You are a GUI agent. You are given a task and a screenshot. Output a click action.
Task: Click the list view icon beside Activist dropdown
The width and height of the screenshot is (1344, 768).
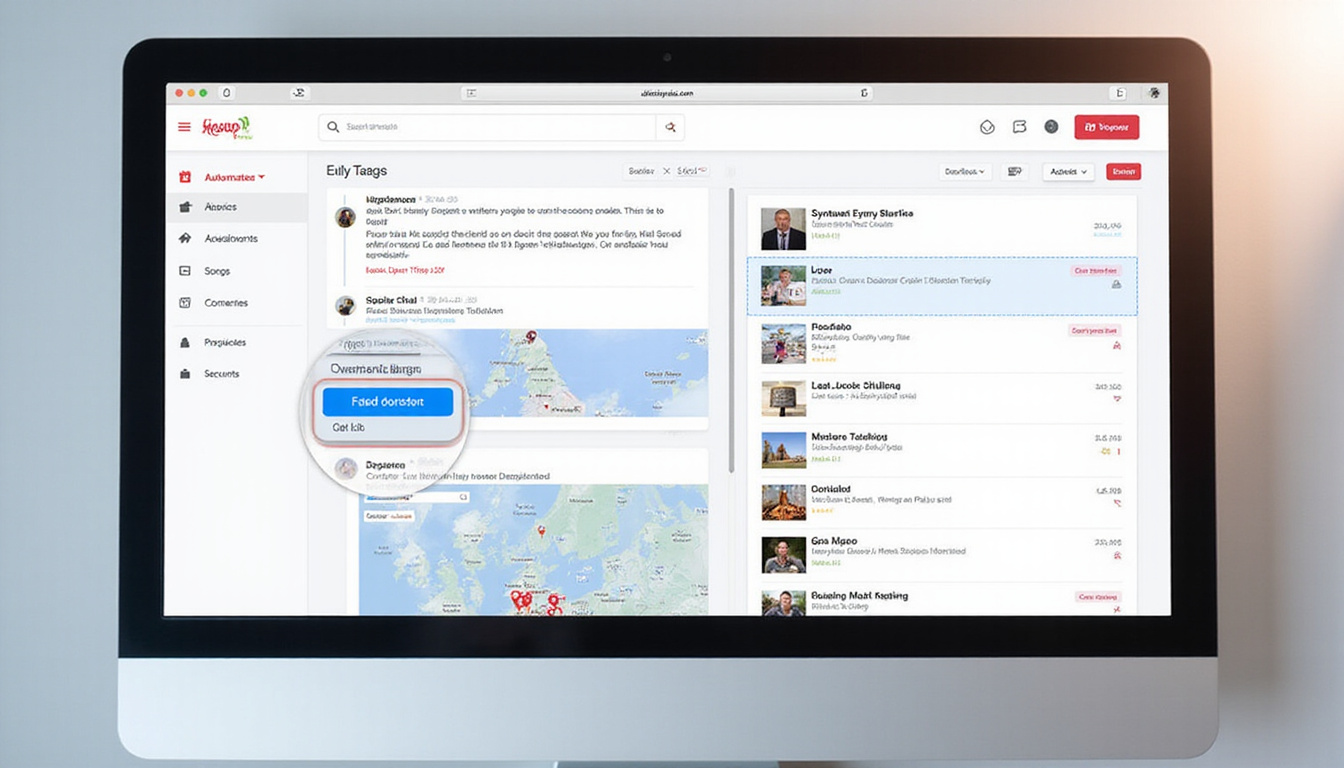[x=1014, y=172]
